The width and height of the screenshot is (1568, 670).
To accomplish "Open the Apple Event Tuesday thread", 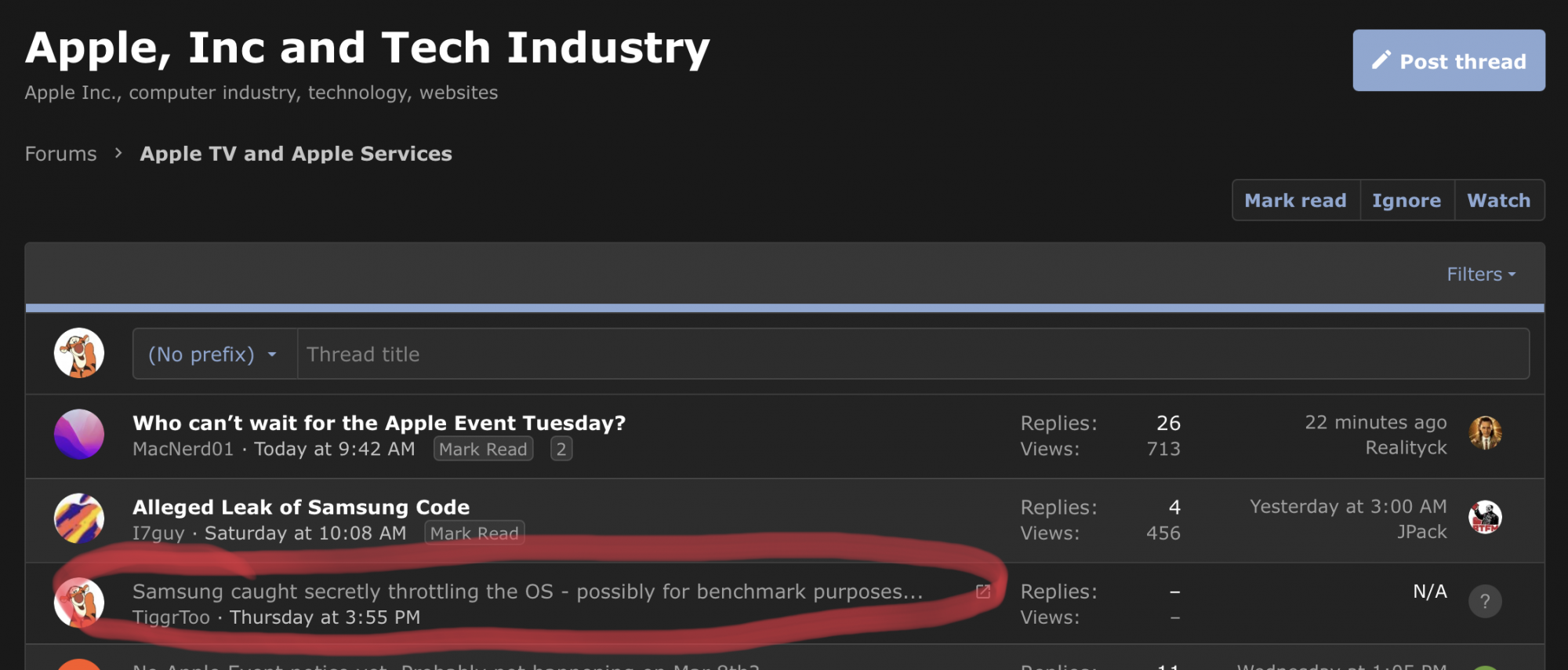I will pyautogui.click(x=379, y=424).
